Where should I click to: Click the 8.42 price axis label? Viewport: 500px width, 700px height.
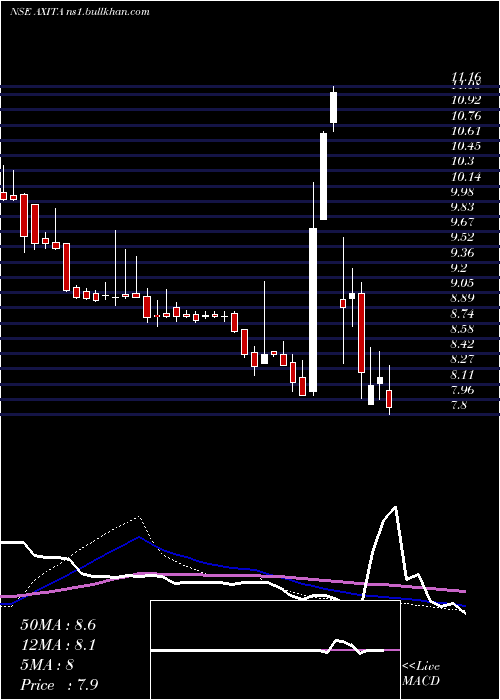pyautogui.click(x=463, y=344)
